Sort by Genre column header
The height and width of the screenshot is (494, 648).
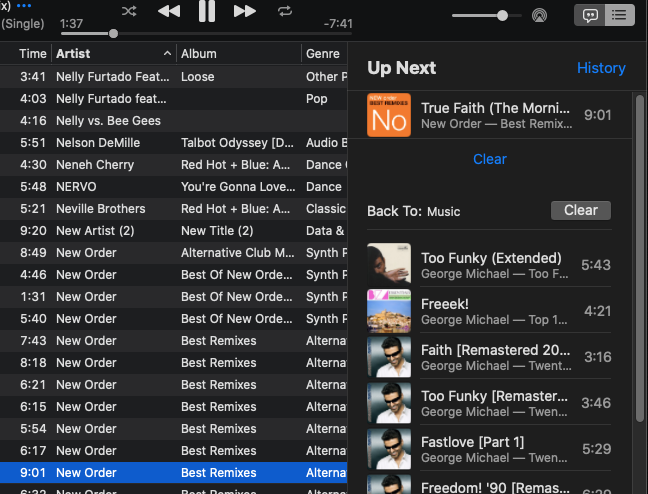click(325, 54)
